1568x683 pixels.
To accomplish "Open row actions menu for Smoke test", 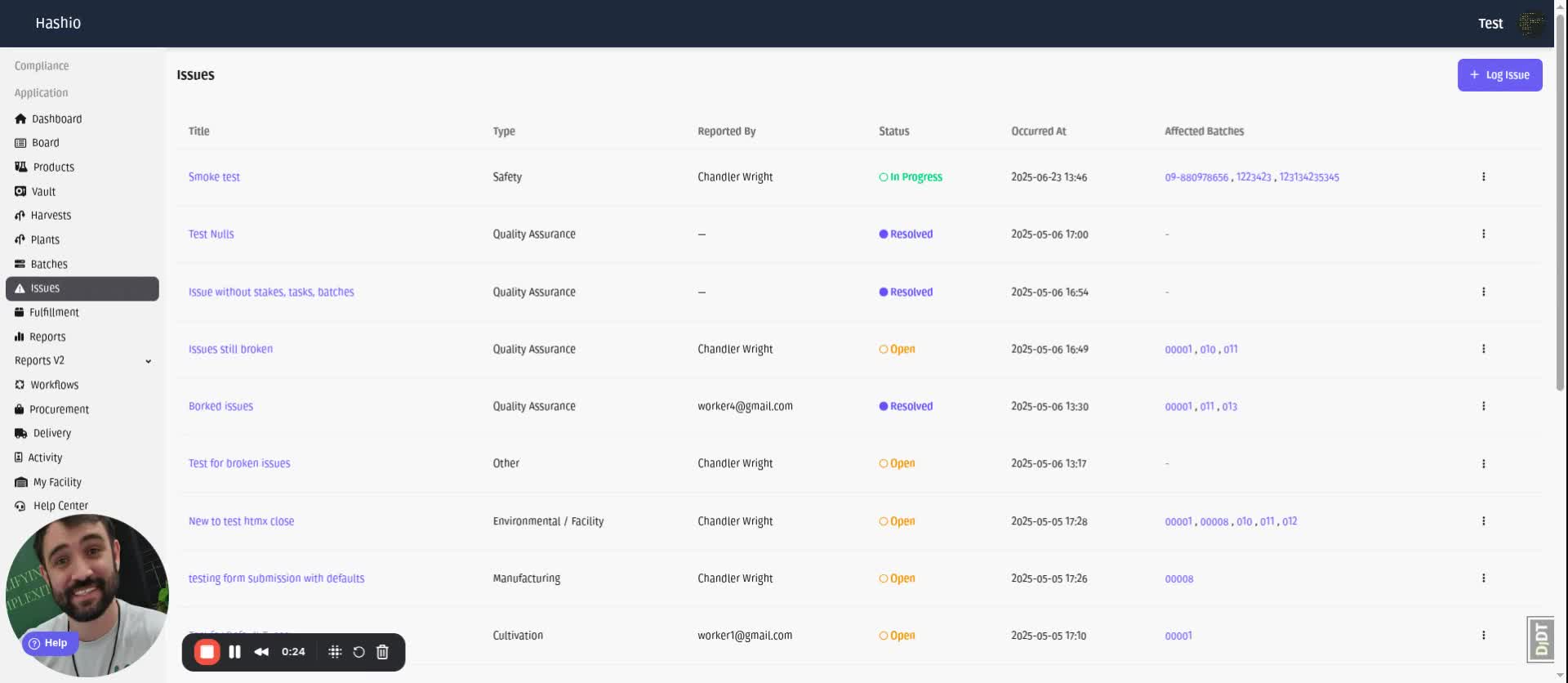I will [x=1483, y=176].
